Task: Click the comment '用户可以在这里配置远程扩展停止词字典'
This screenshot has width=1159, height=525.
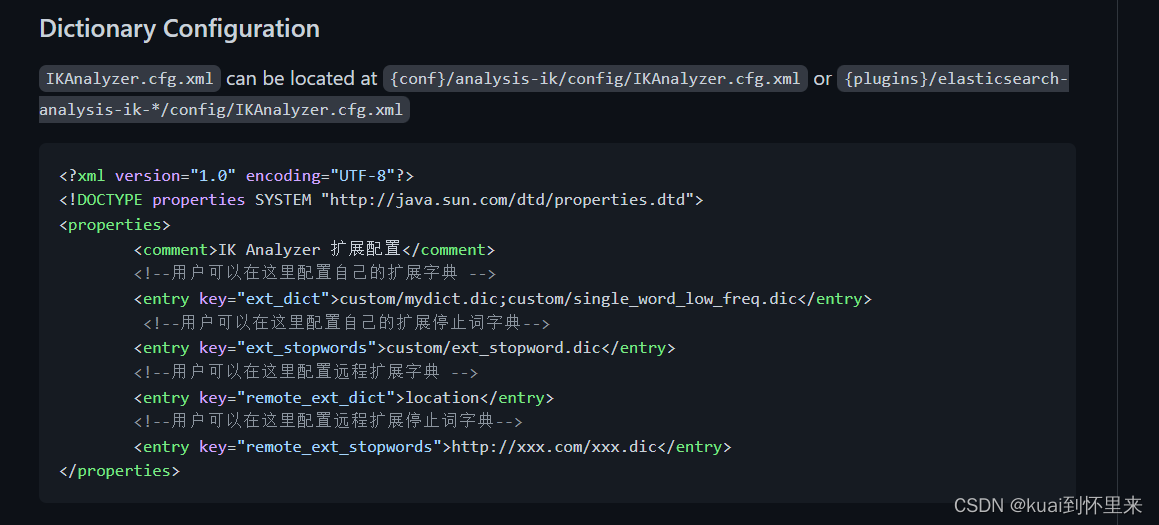Action: pyautogui.click(x=328, y=421)
